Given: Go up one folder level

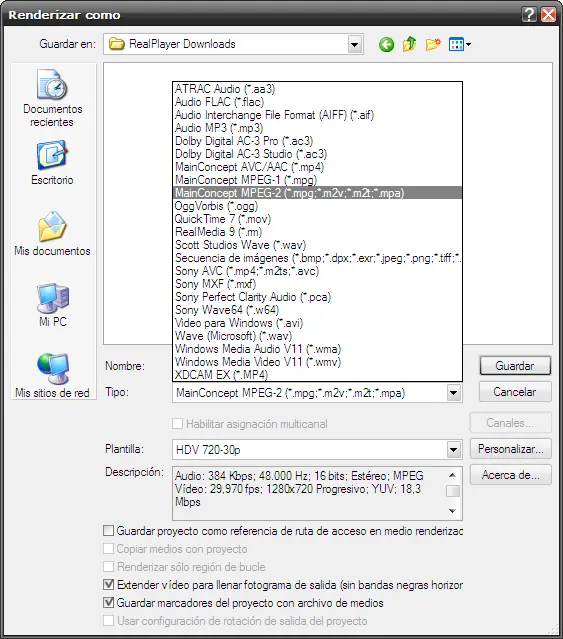Looking at the screenshot, I should (409, 44).
